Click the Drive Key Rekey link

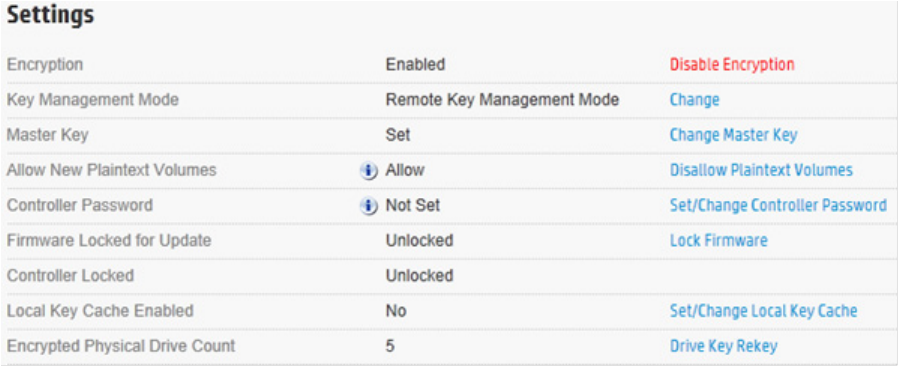pyautogui.click(x=723, y=346)
